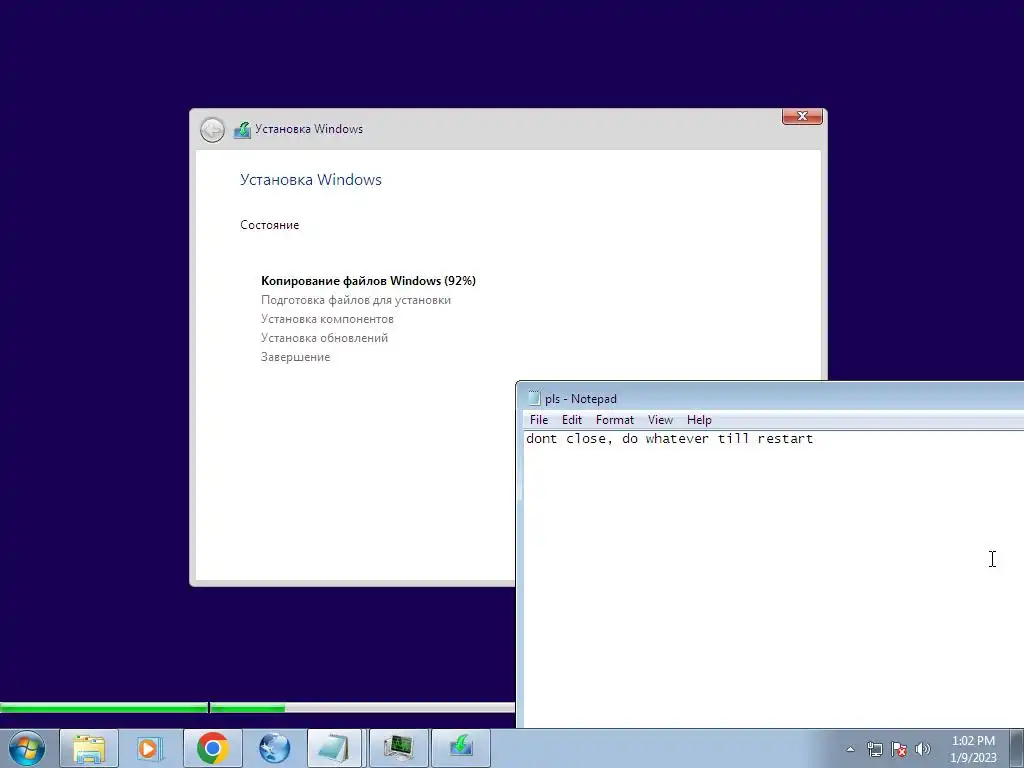1024x768 pixels.
Task: Open the Help menu in Notepad
Action: pos(699,420)
